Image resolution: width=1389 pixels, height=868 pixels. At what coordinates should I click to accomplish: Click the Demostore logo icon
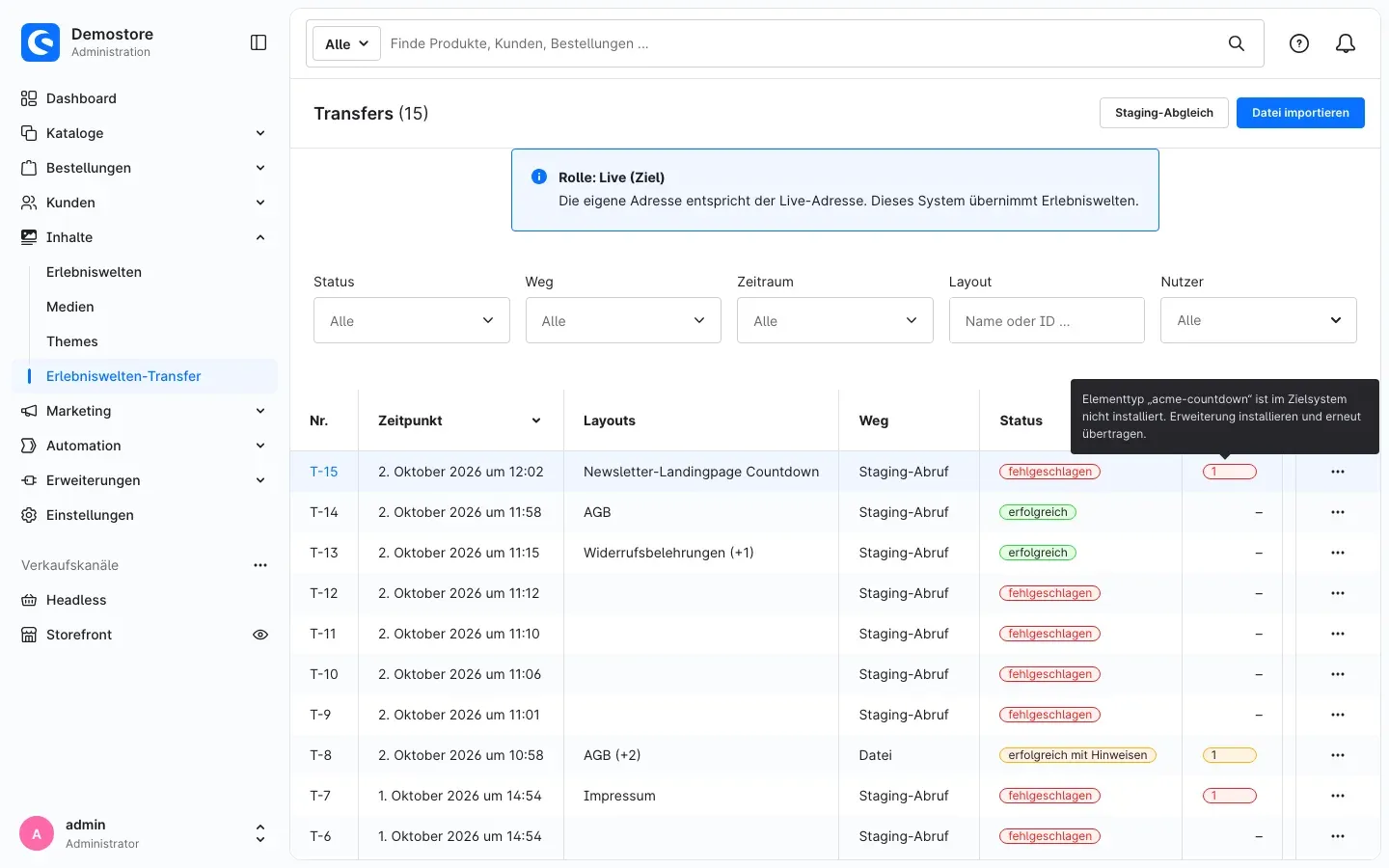point(41,42)
